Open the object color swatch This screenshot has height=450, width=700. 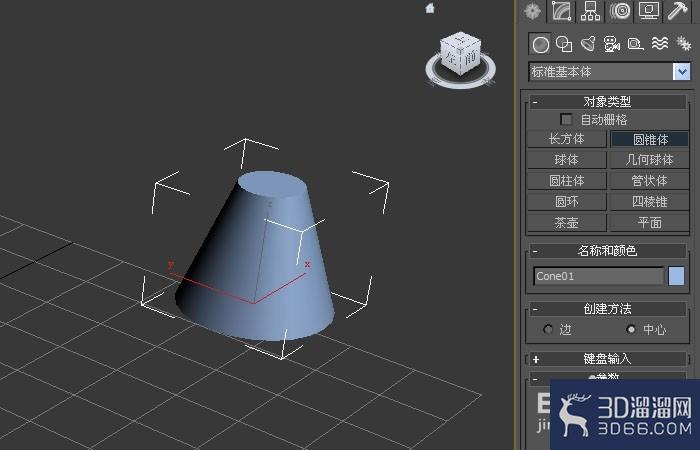pyautogui.click(x=676, y=276)
